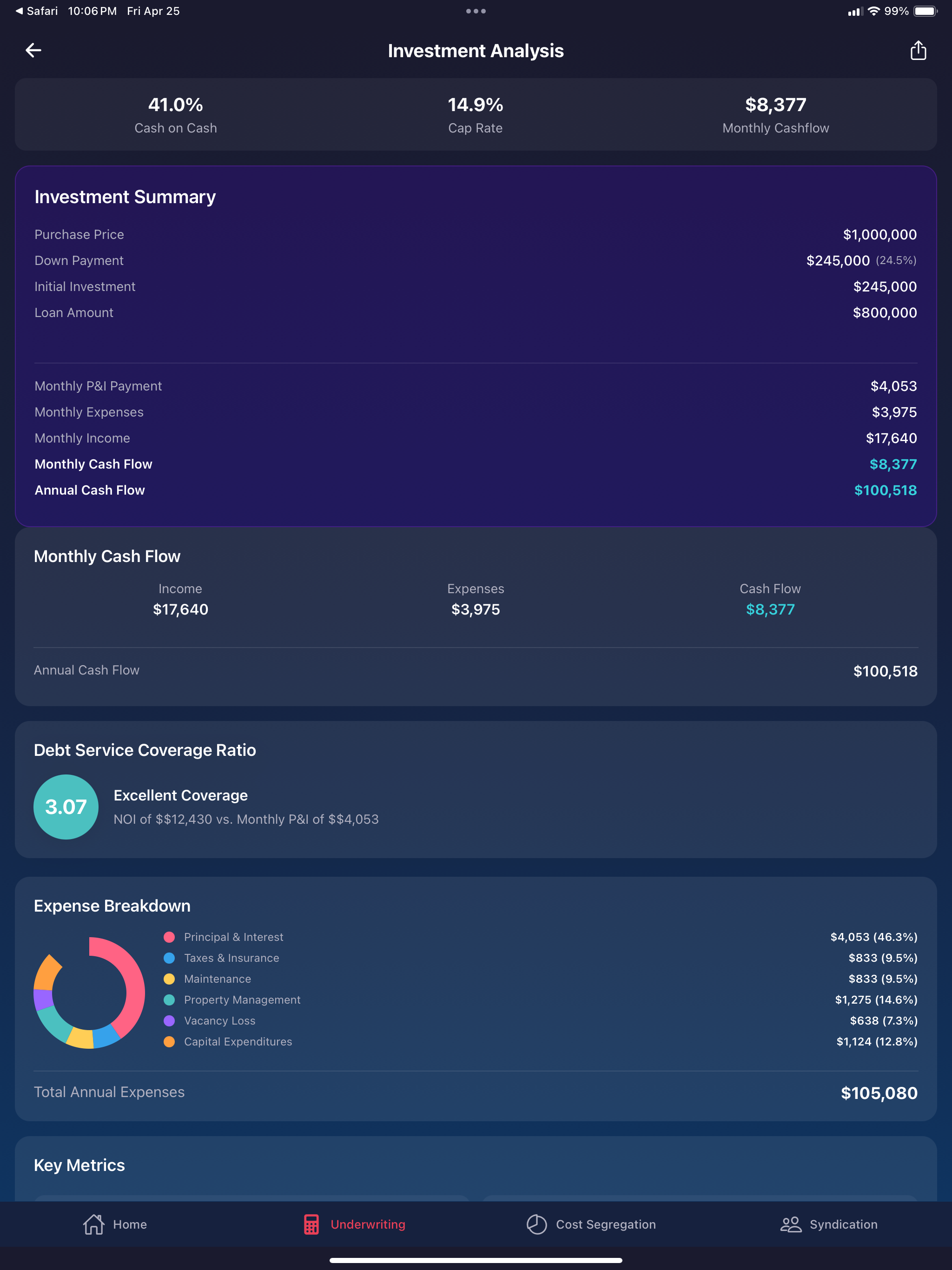Viewport: 952px width, 1270px height.
Task: Tap the back arrow icon
Action: [33, 51]
